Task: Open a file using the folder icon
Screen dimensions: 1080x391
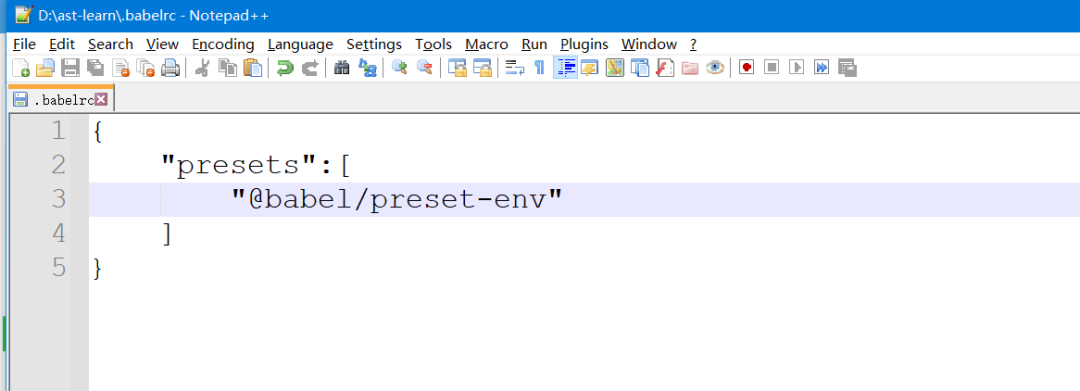Action: (45, 67)
